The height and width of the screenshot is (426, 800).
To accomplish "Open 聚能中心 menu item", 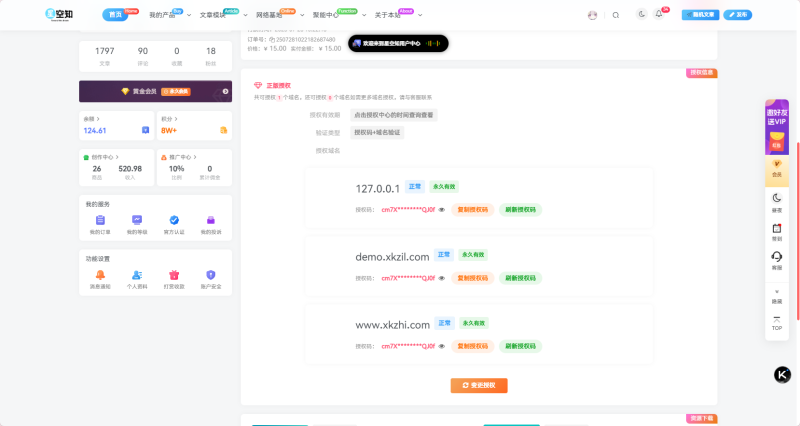I will (x=326, y=15).
